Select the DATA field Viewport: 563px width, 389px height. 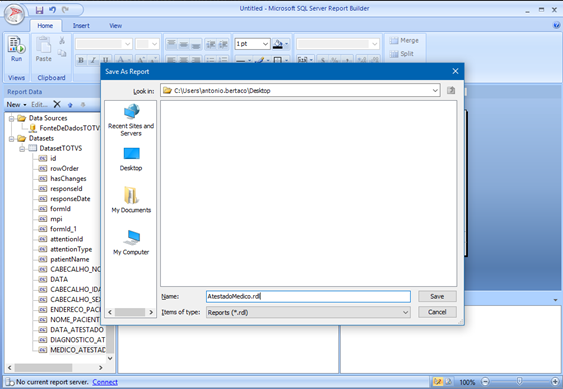59,279
